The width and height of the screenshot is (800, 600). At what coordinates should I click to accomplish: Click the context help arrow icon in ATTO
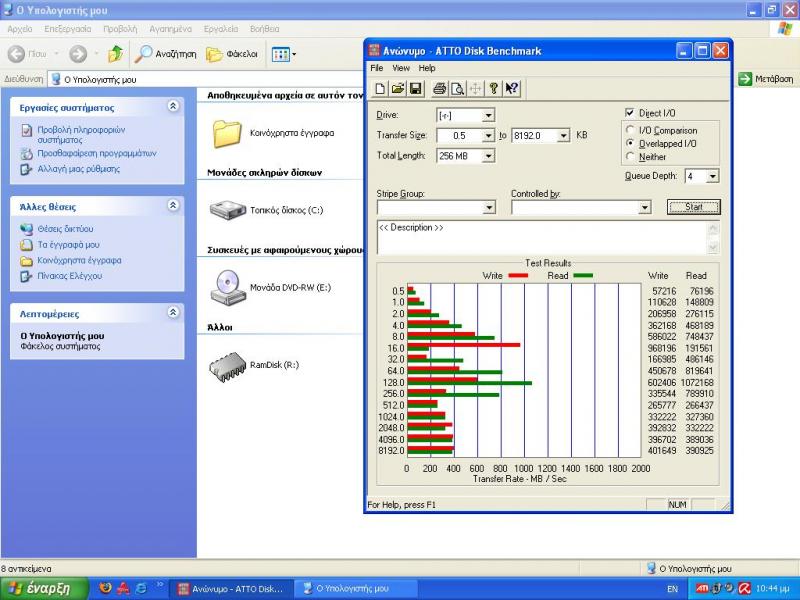click(512, 89)
